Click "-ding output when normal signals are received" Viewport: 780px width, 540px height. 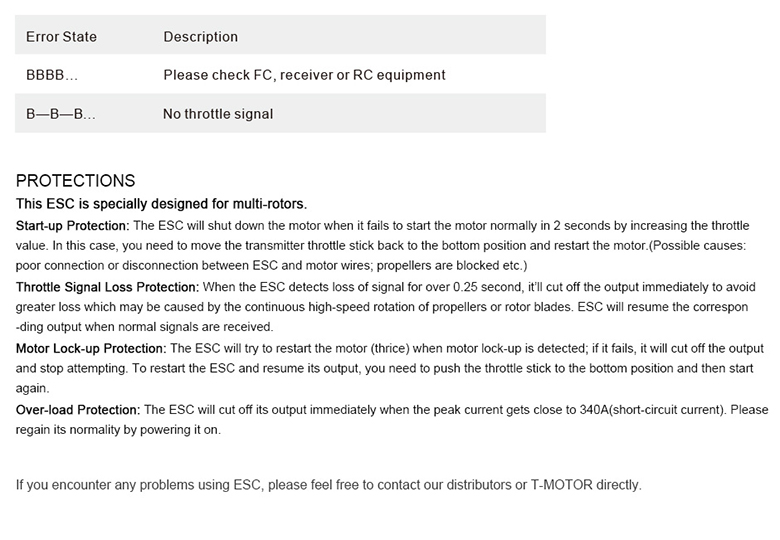[x=144, y=327]
